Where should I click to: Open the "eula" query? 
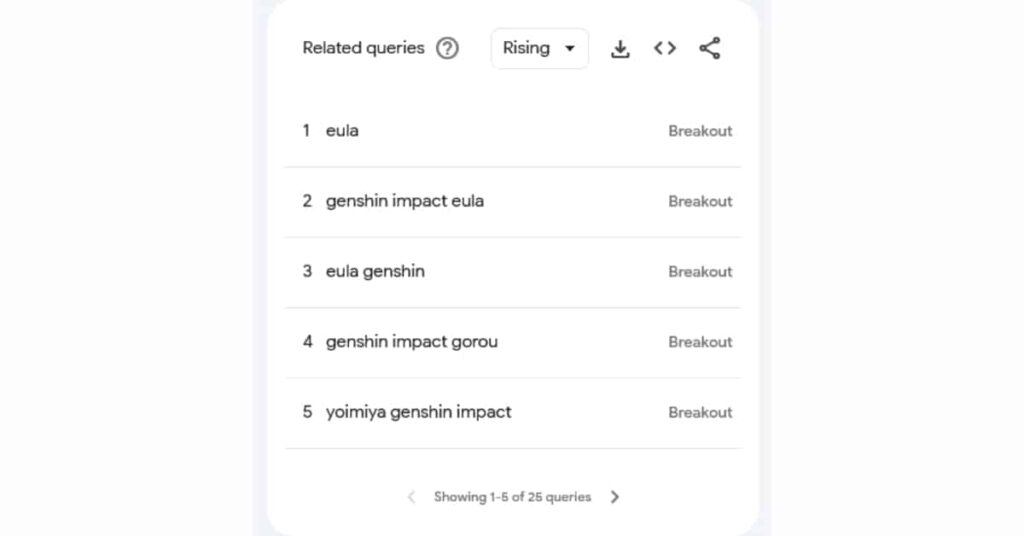coord(342,131)
